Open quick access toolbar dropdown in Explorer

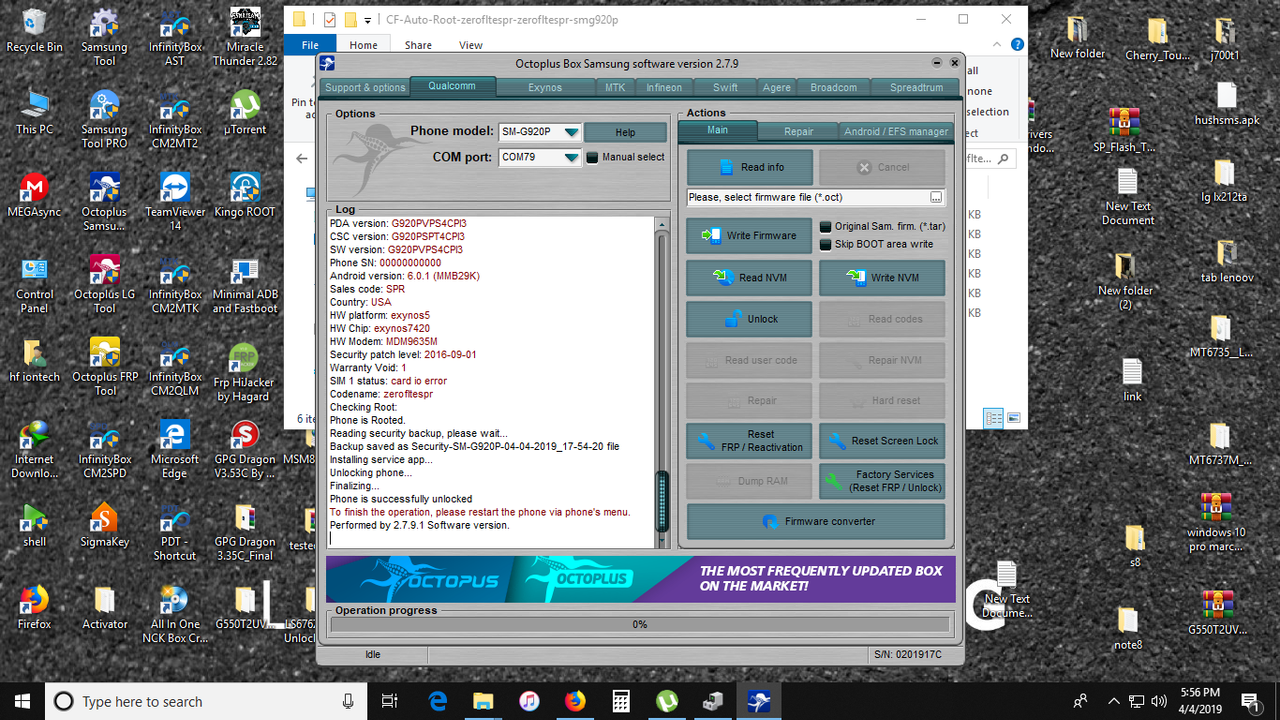pos(368,20)
